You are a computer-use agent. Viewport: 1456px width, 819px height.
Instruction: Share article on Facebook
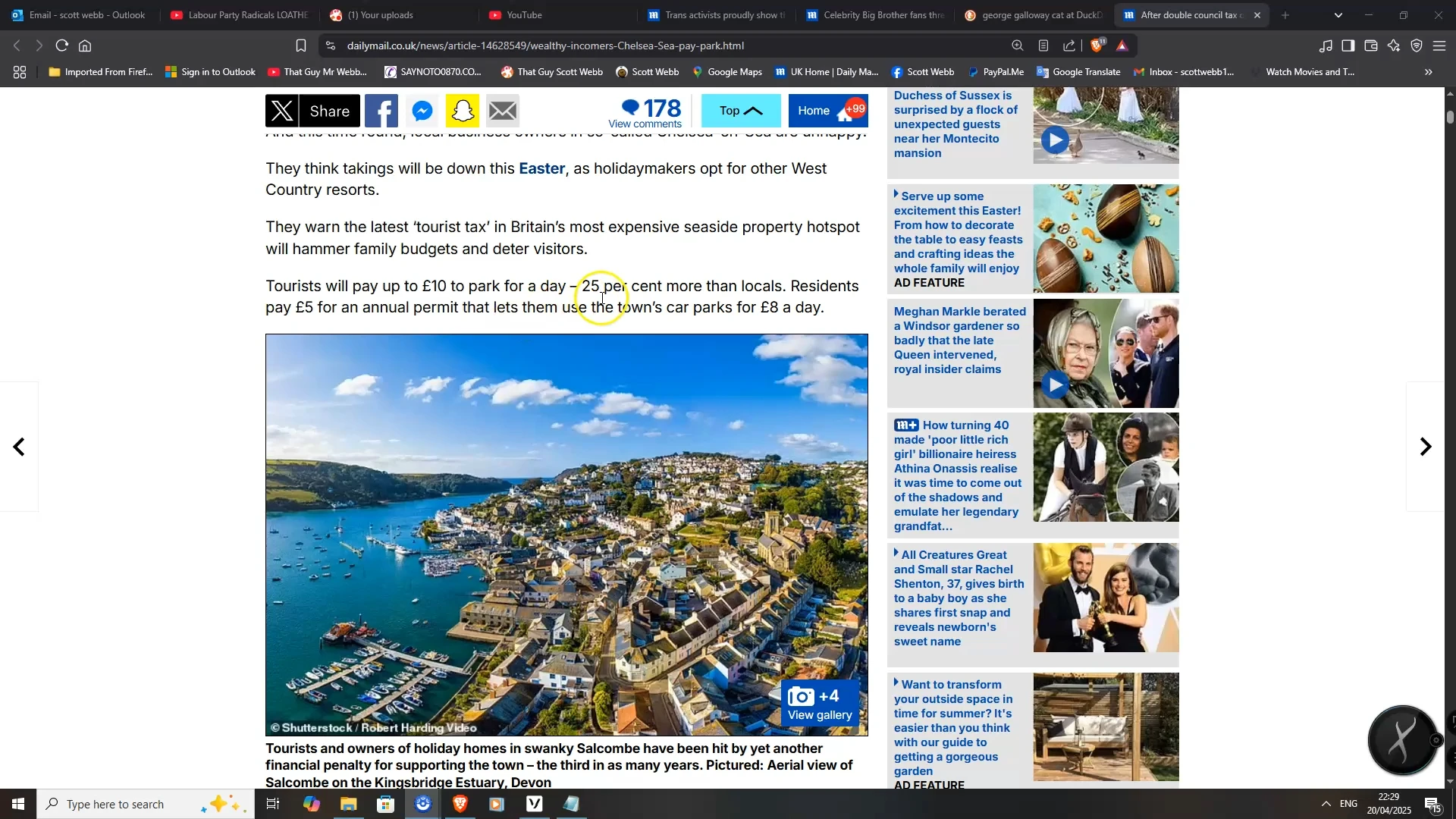(381, 111)
